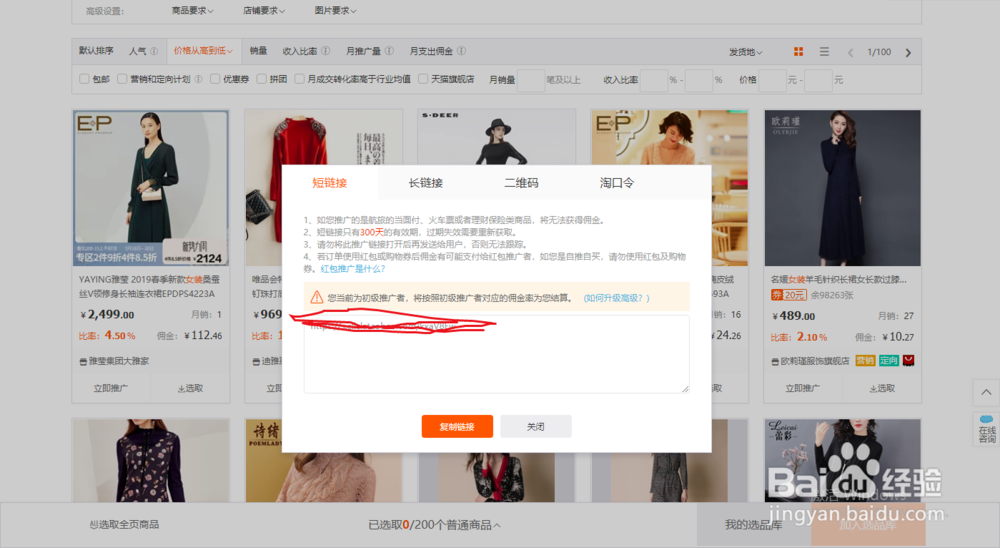Switch to list view layout icon
The height and width of the screenshot is (548, 1000).
coord(824,52)
